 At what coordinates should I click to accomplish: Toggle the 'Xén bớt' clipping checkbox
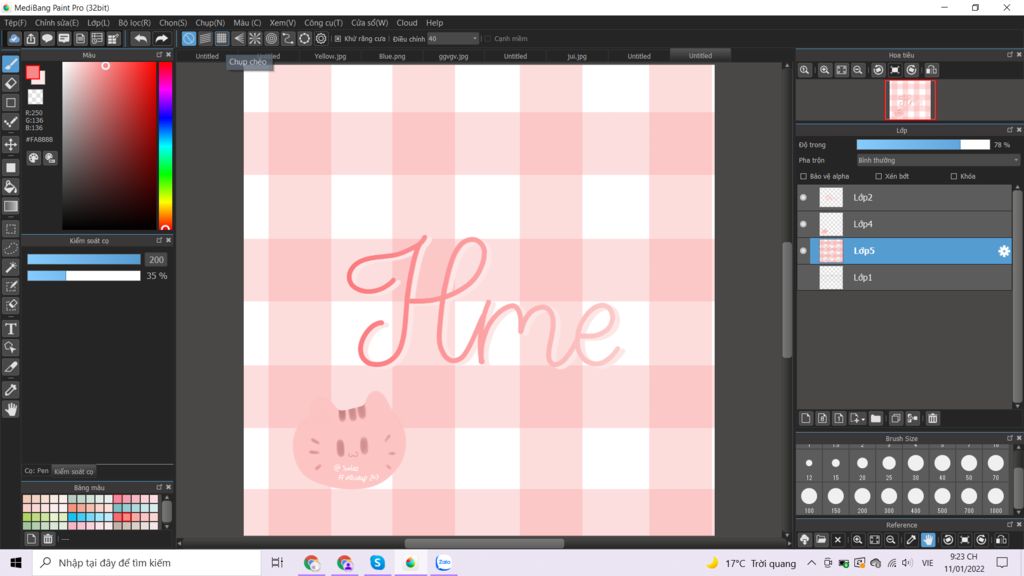click(x=878, y=176)
